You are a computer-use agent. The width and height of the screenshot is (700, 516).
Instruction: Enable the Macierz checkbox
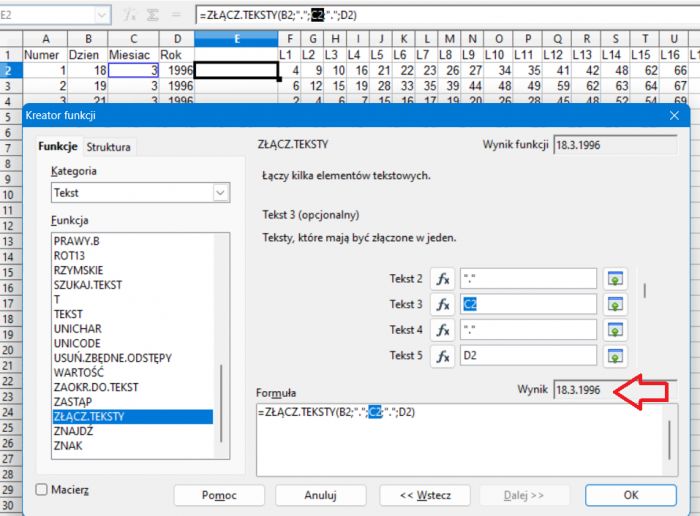pyautogui.click(x=42, y=490)
